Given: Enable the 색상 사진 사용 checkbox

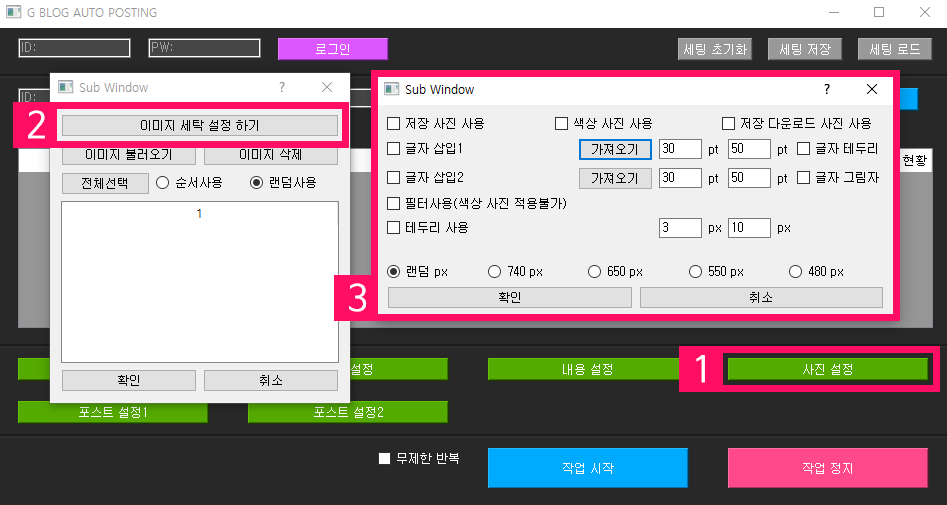Looking at the screenshot, I should click(x=561, y=124).
